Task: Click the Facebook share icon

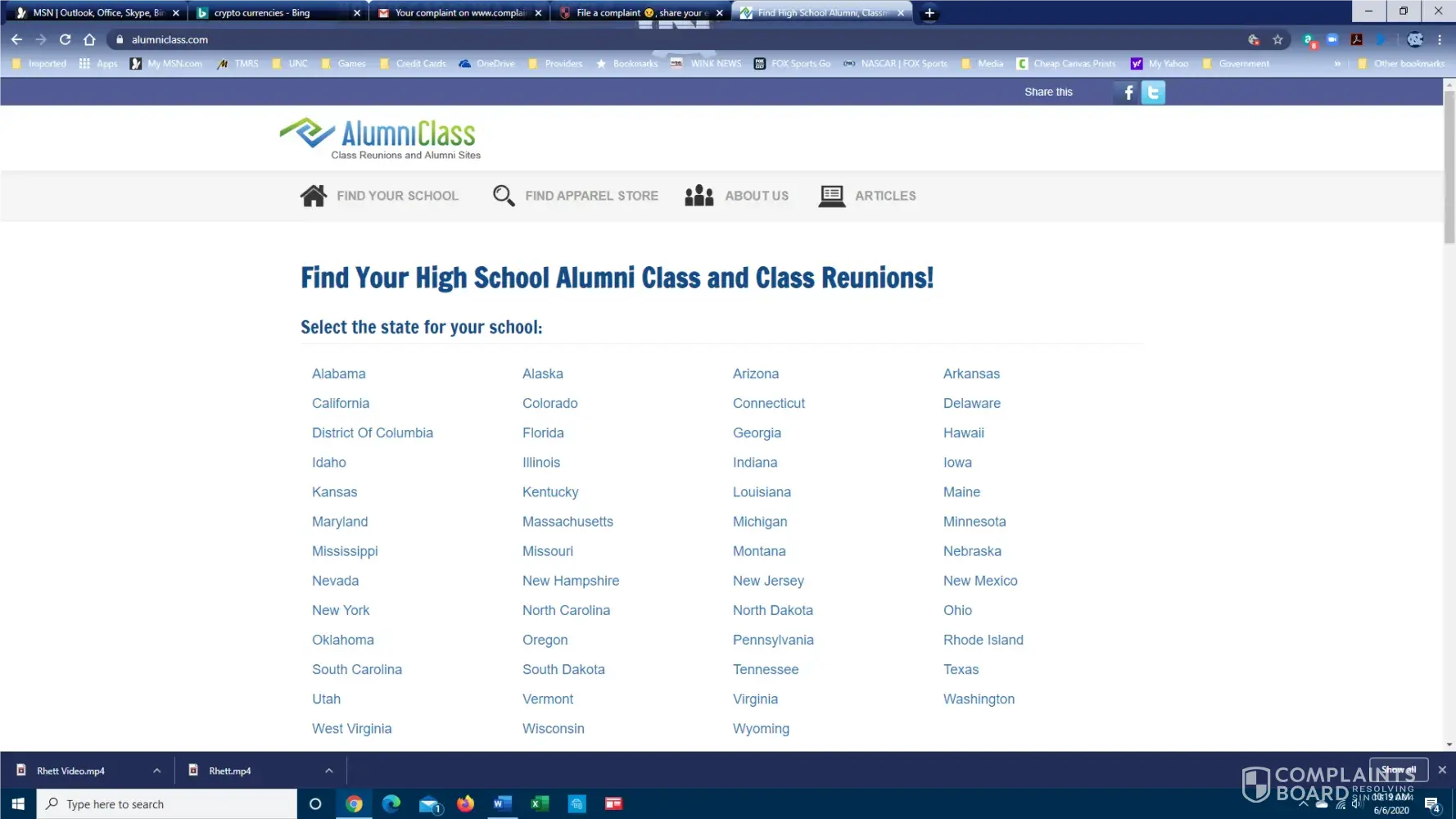Action: (1127, 93)
